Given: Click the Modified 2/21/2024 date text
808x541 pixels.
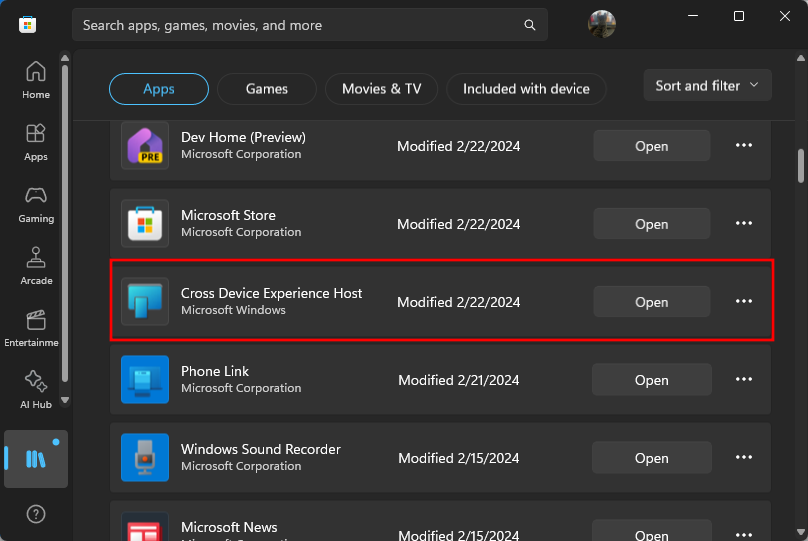Looking at the screenshot, I should (459, 380).
